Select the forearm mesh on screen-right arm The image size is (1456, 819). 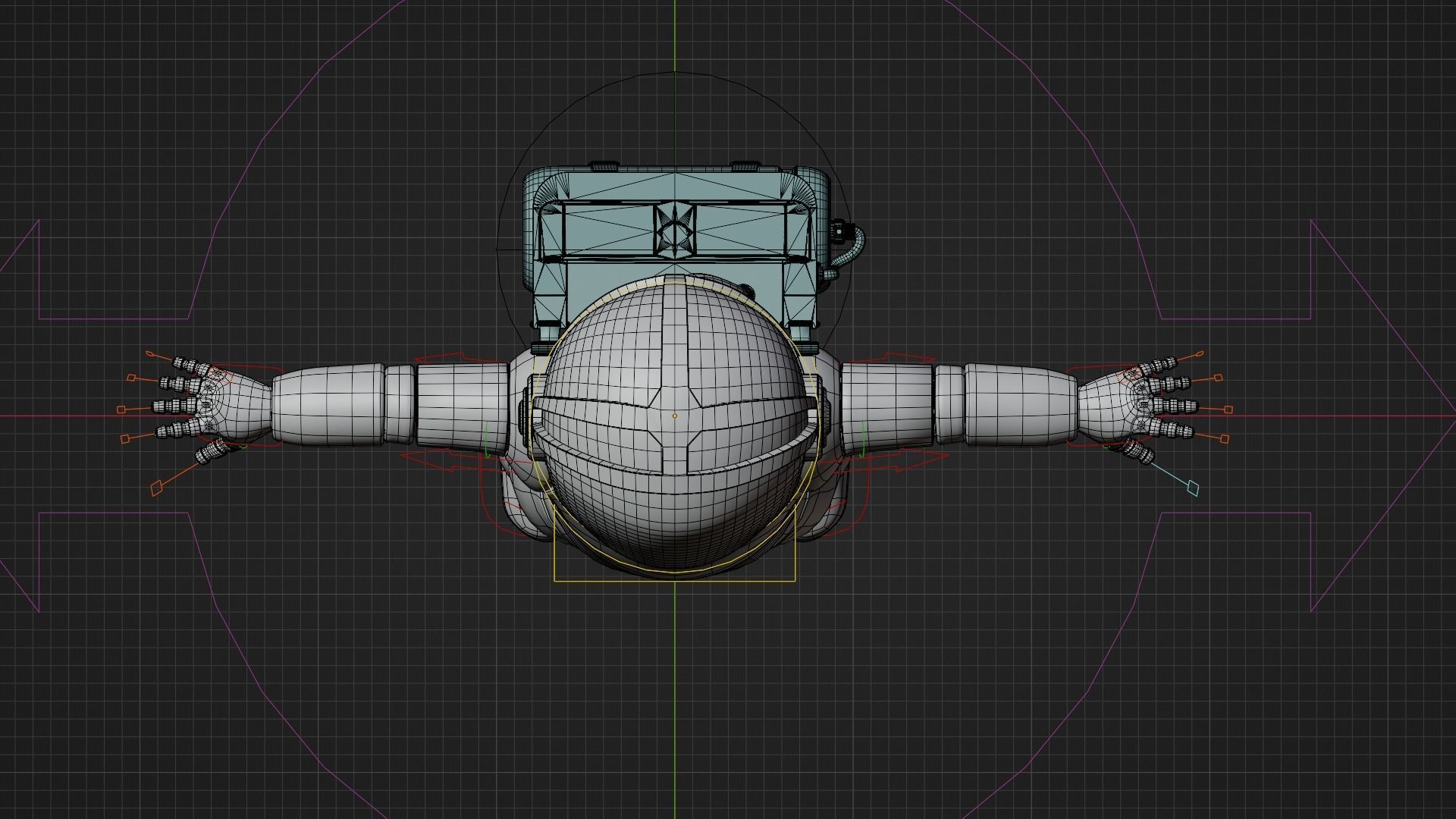click(1021, 404)
